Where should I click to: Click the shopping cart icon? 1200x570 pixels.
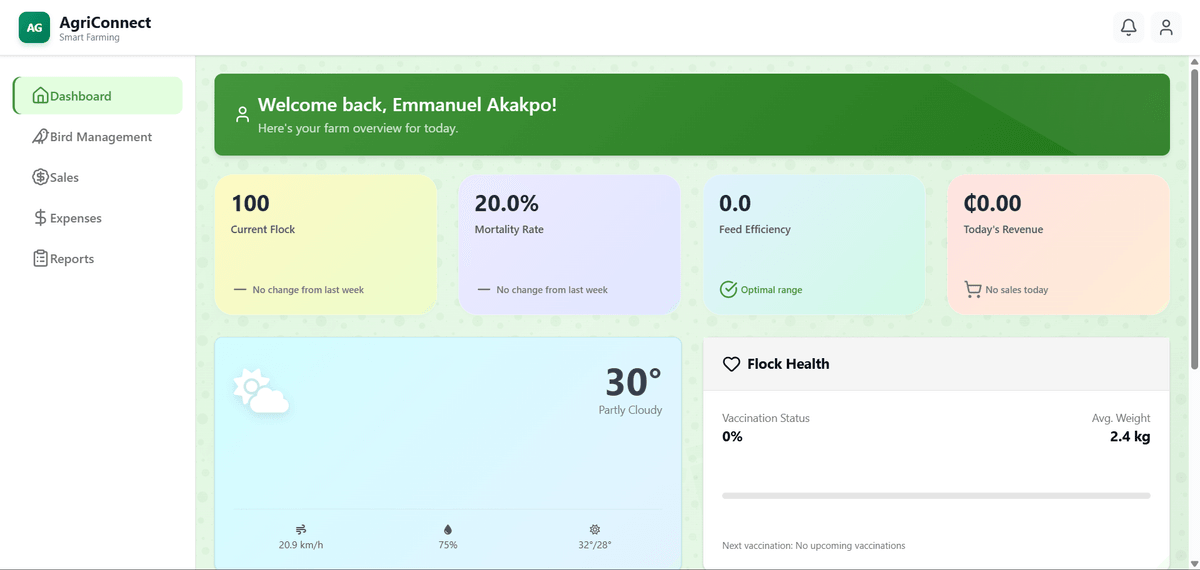tap(972, 290)
